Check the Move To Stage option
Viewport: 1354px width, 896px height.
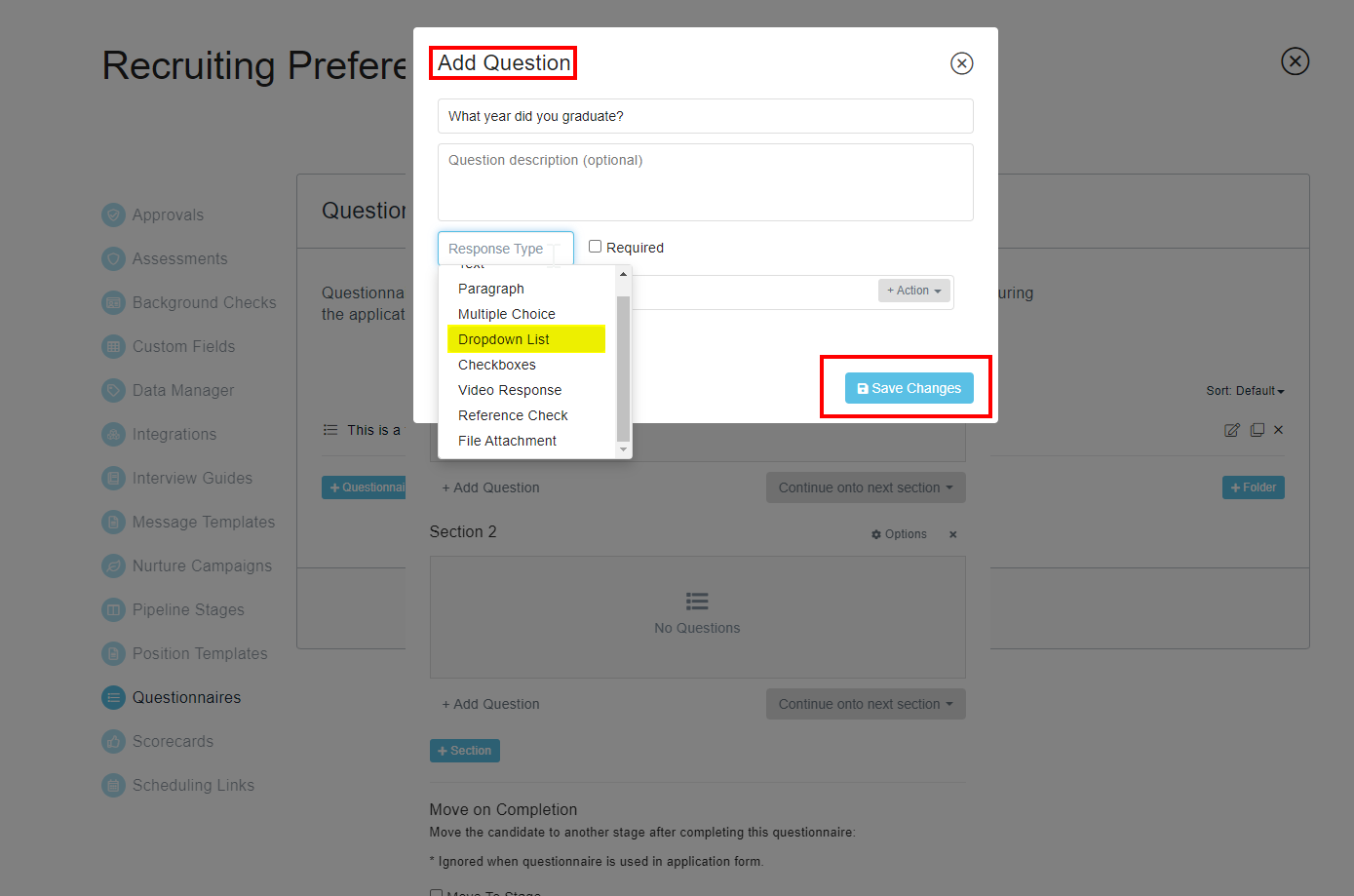pos(436,891)
